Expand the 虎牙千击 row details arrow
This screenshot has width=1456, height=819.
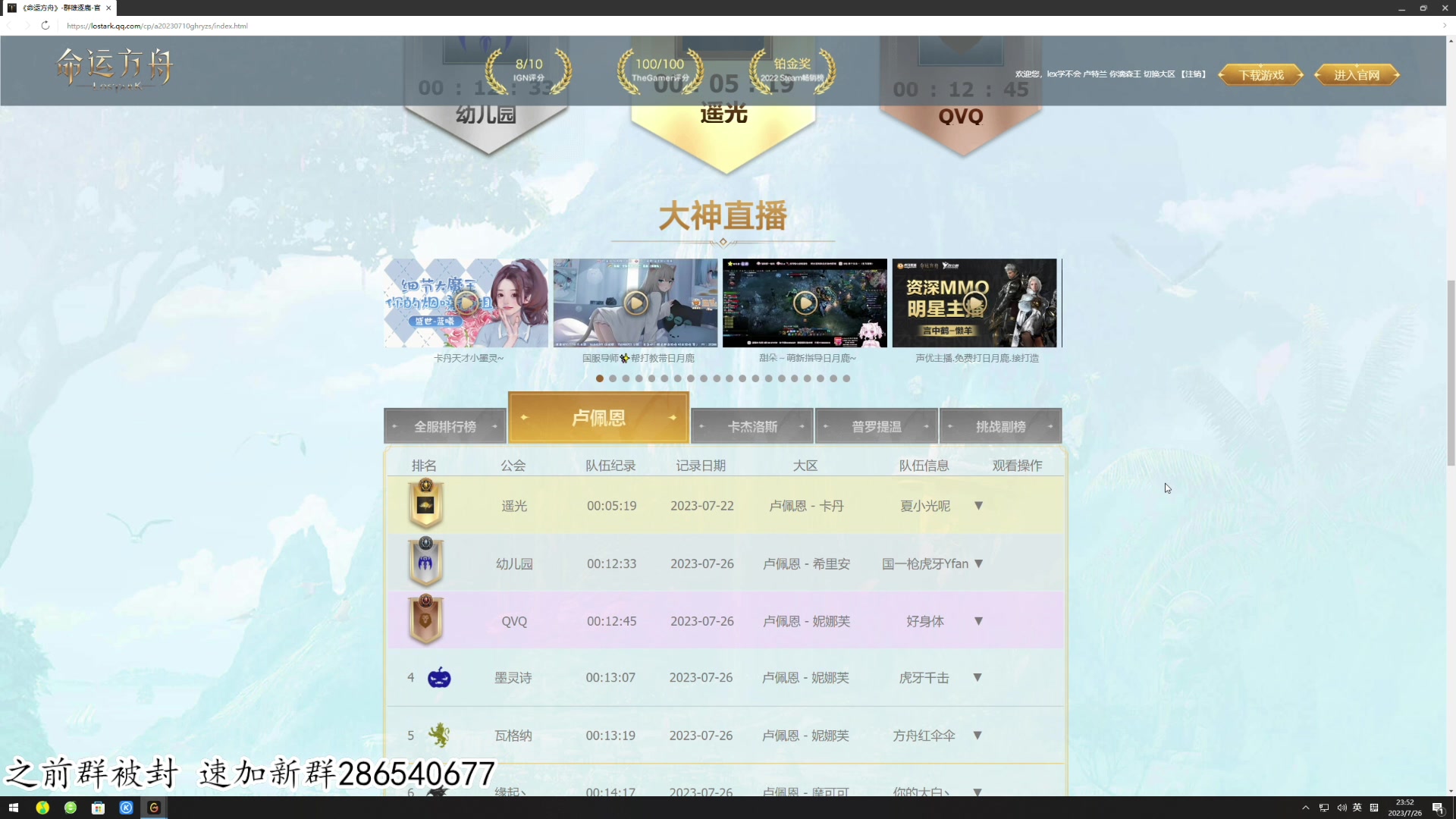(979, 677)
